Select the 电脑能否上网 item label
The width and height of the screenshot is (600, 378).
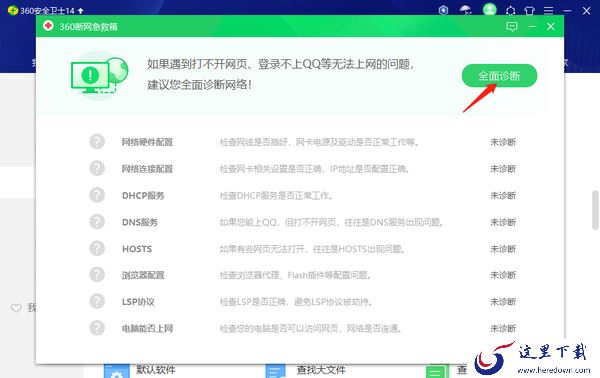[x=147, y=328]
